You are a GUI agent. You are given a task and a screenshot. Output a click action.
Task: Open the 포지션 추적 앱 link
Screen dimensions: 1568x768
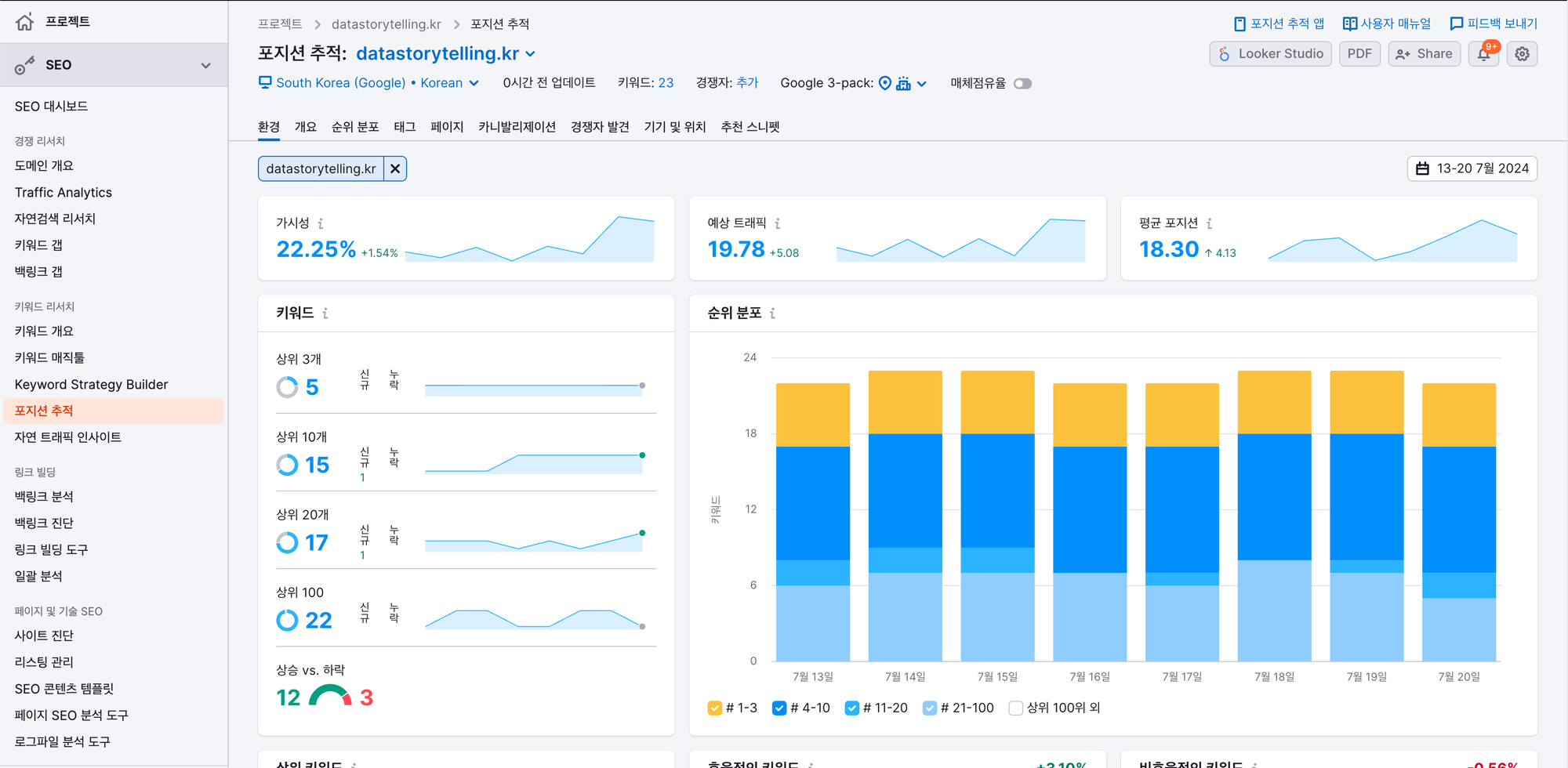click(x=1279, y=24)
